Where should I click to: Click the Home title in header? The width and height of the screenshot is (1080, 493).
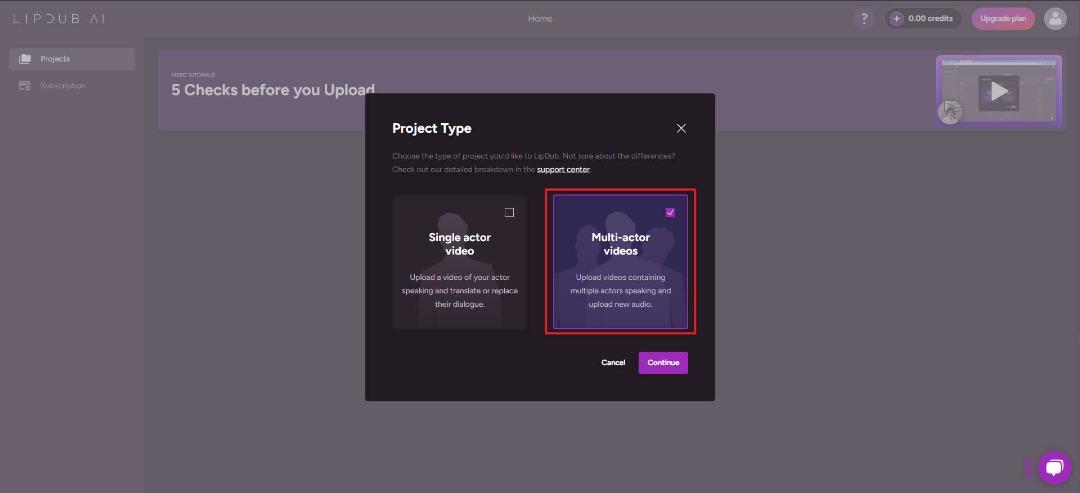(540, 19)
